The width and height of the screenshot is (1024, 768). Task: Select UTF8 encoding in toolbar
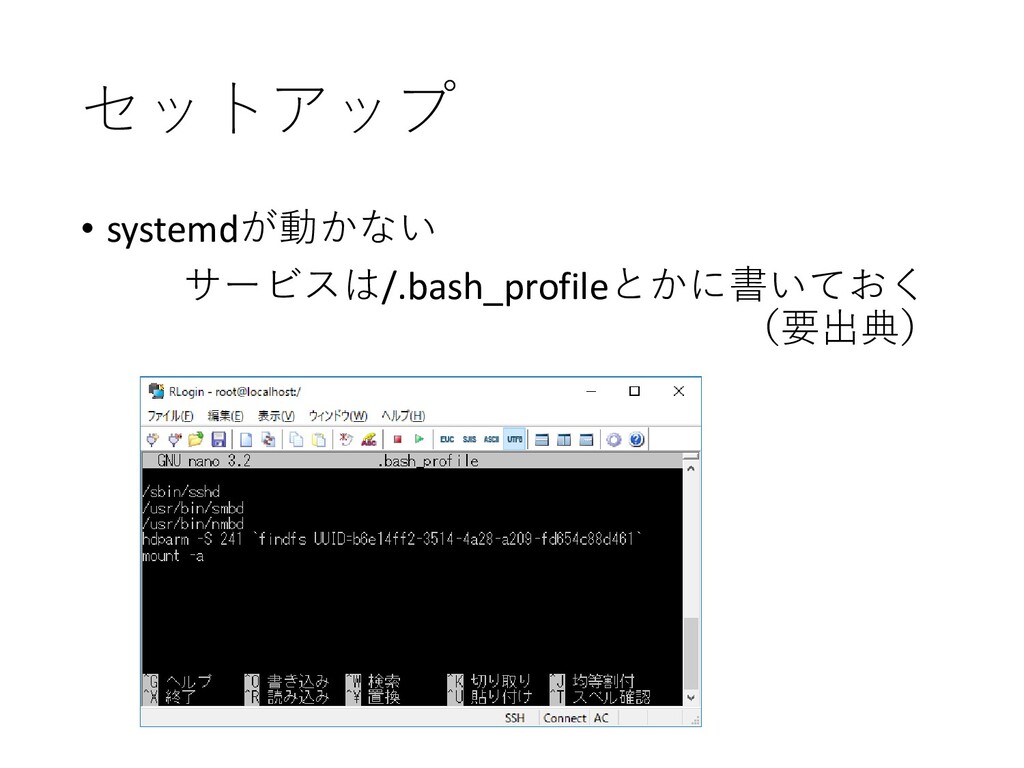[x=515, y=440]
